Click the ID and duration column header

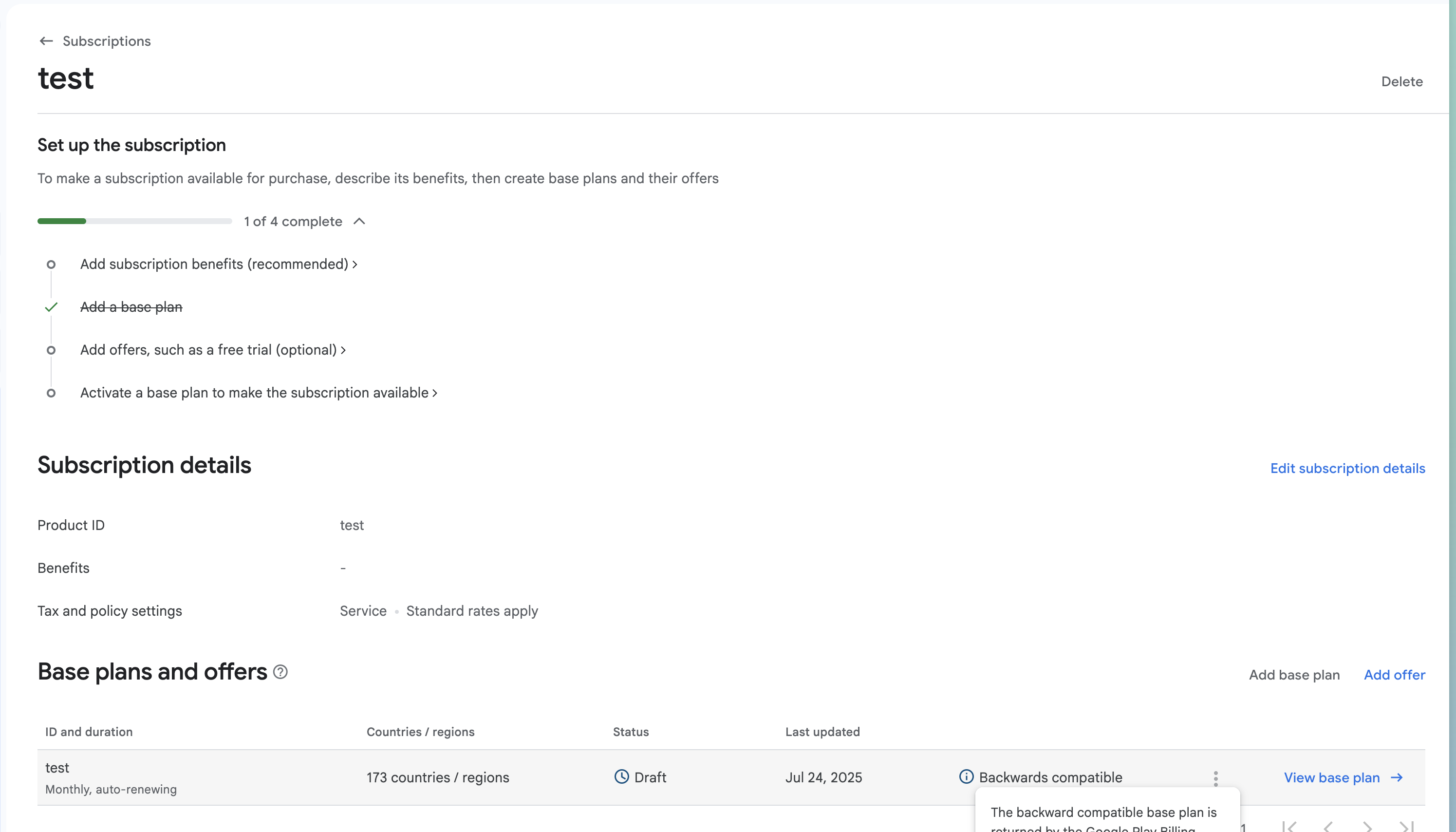coord(89,732)
